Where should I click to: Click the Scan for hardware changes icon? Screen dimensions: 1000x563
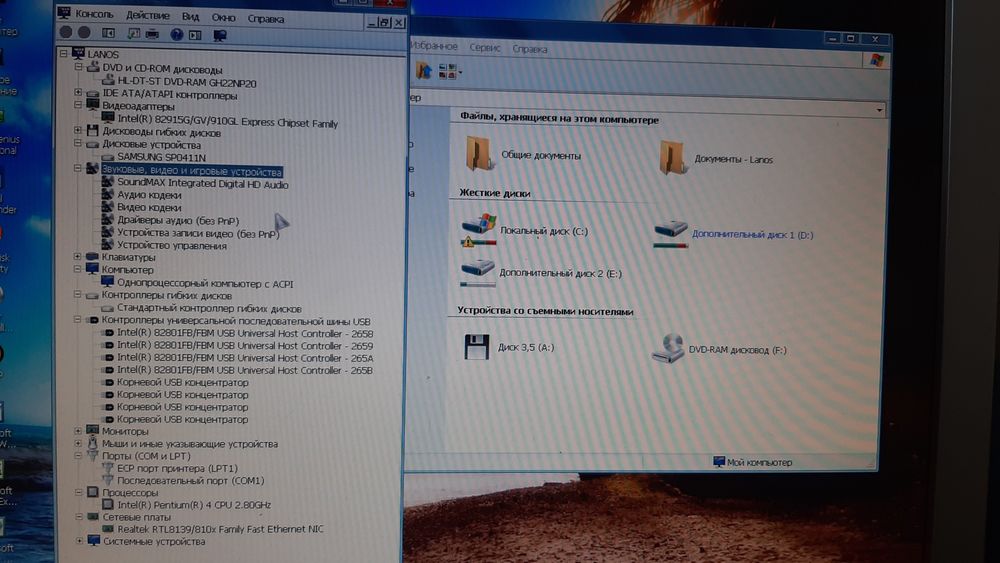[219, 36]
